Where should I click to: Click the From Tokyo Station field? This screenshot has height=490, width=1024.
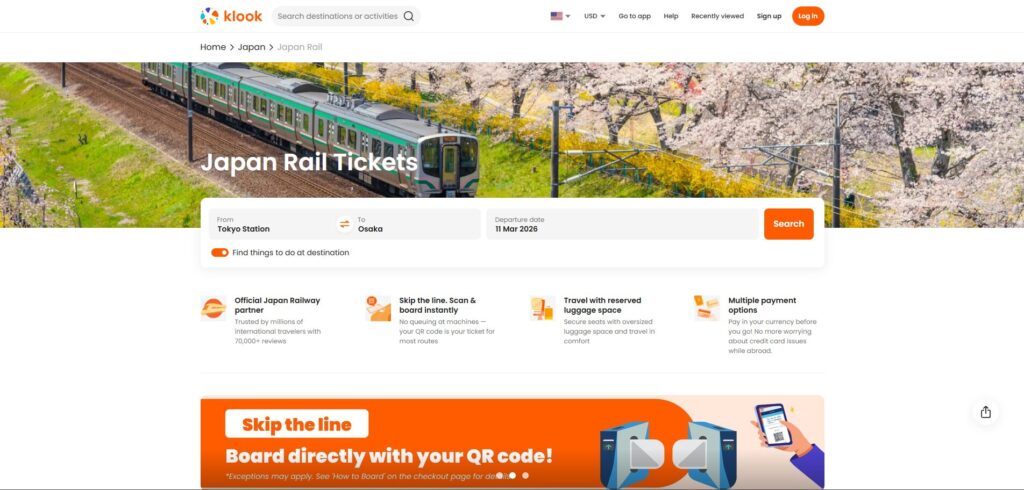[x=273, y=224]
